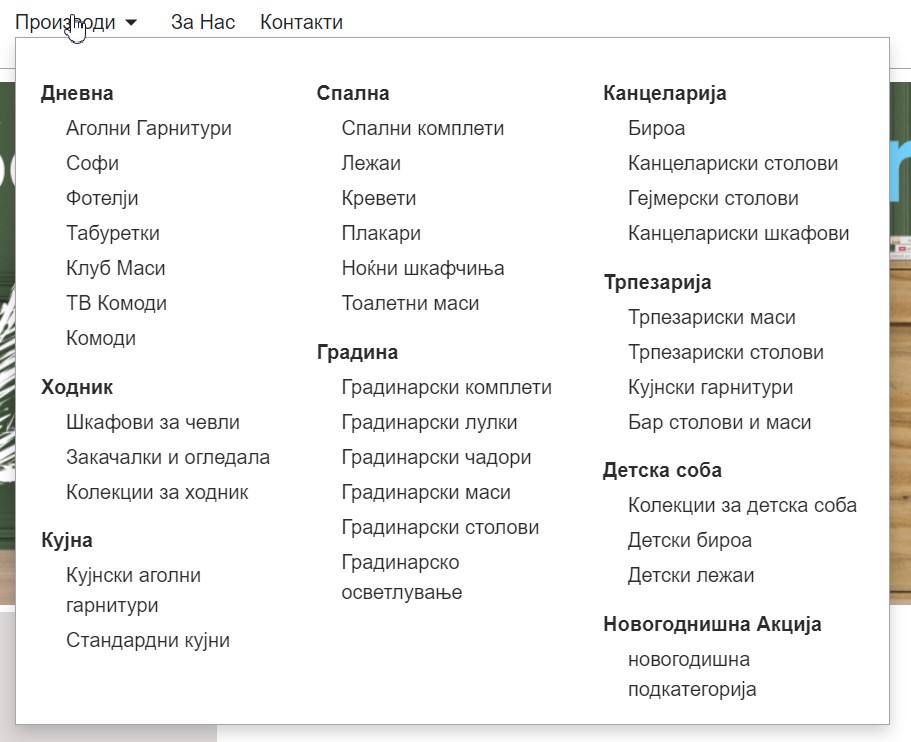Viewport: 911px width, 742px height.
Task: Click the Новогоднишна Акција heading
Action: 712,624
